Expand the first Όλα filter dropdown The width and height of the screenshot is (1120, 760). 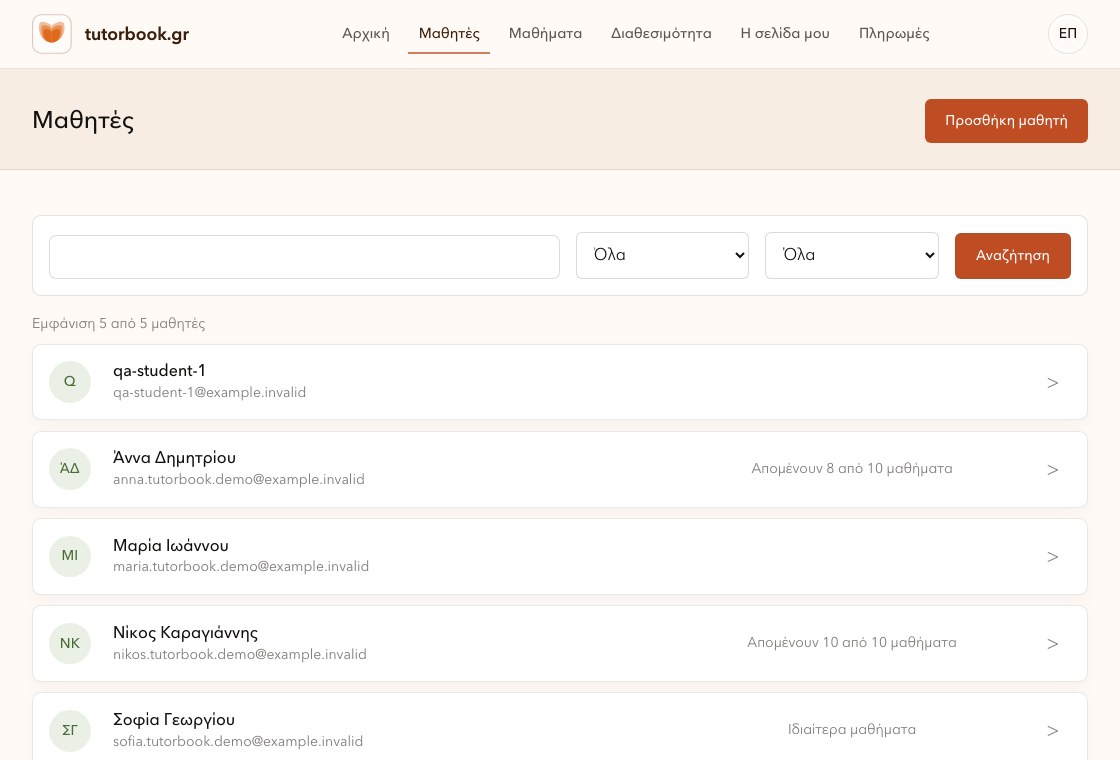click(662, 255)
